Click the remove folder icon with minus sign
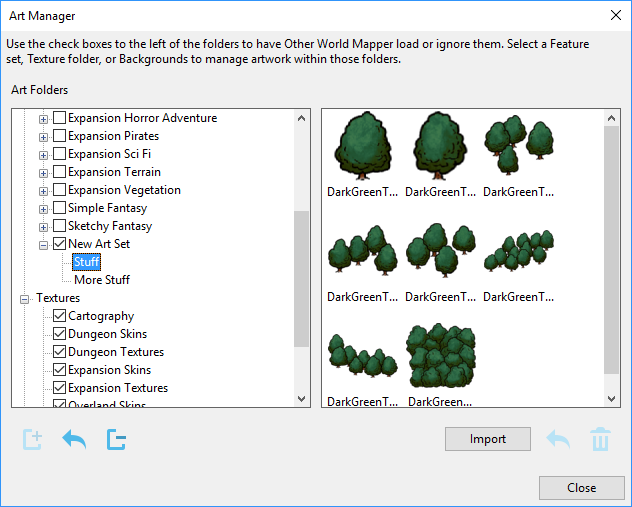The image size is (632, 507). pos(116,439)
